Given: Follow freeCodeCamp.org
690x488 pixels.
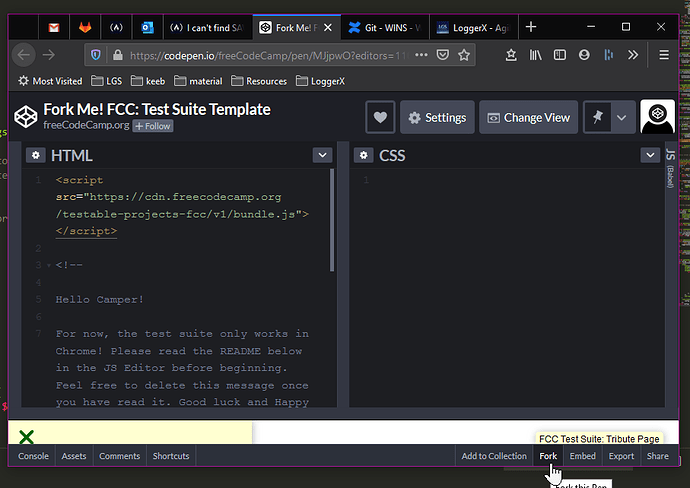Looking at the screenshot, I should click(153, 126).
